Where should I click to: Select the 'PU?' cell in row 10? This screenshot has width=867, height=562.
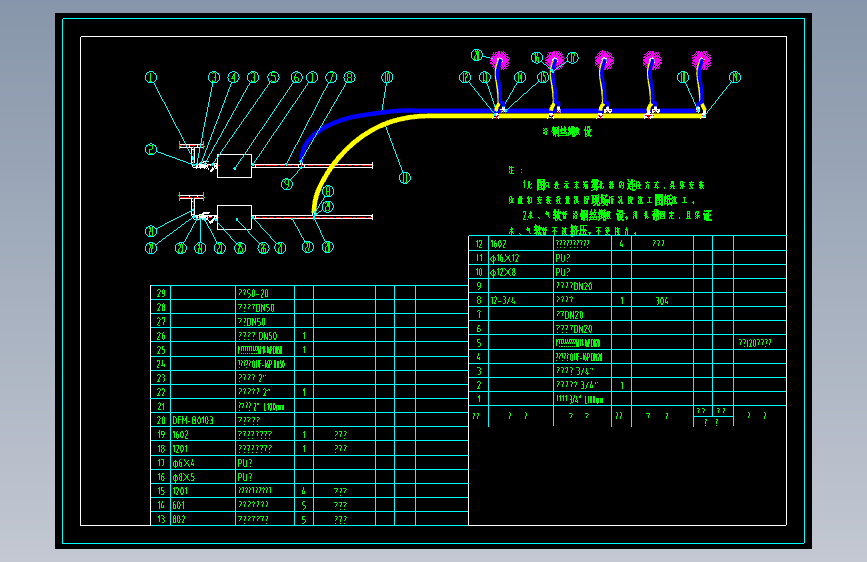coord(563,272)
